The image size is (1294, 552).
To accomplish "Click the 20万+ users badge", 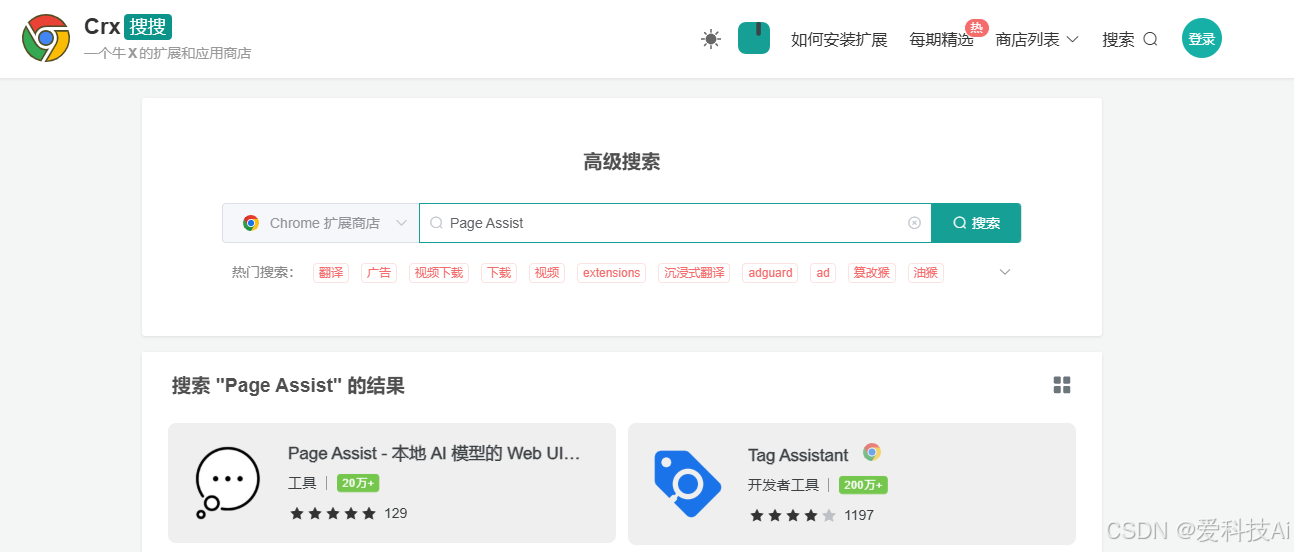I will (358, 483).
